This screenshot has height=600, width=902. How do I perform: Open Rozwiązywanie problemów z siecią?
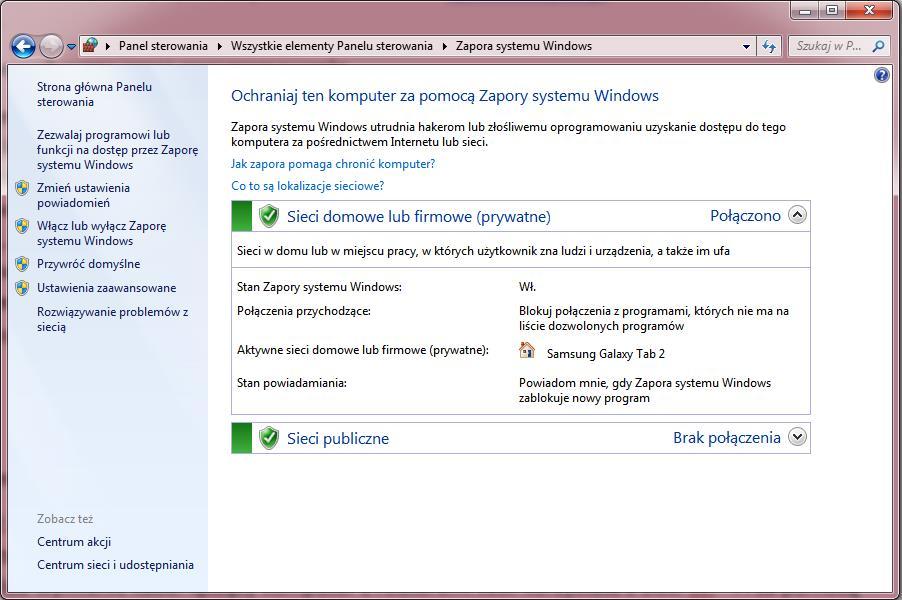point(113,319)
